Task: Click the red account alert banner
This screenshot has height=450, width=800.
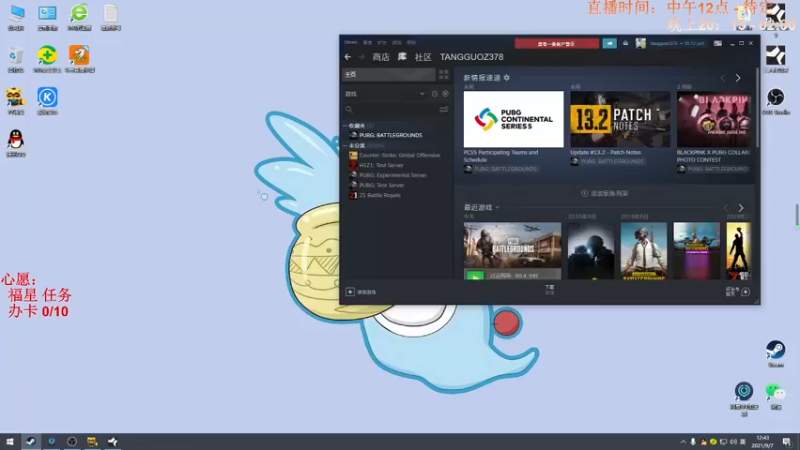Action: point(557,43)
